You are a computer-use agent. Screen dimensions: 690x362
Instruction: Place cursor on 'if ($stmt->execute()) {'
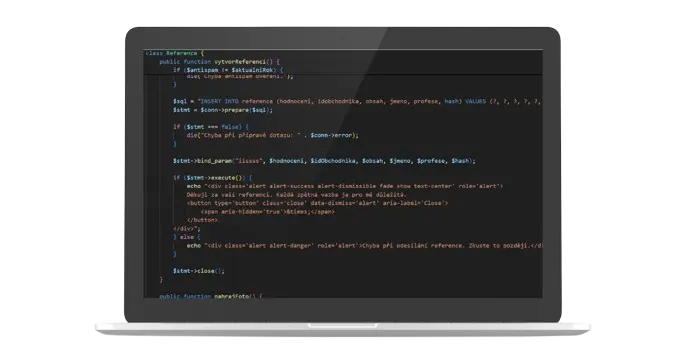[x=212, y=178]
